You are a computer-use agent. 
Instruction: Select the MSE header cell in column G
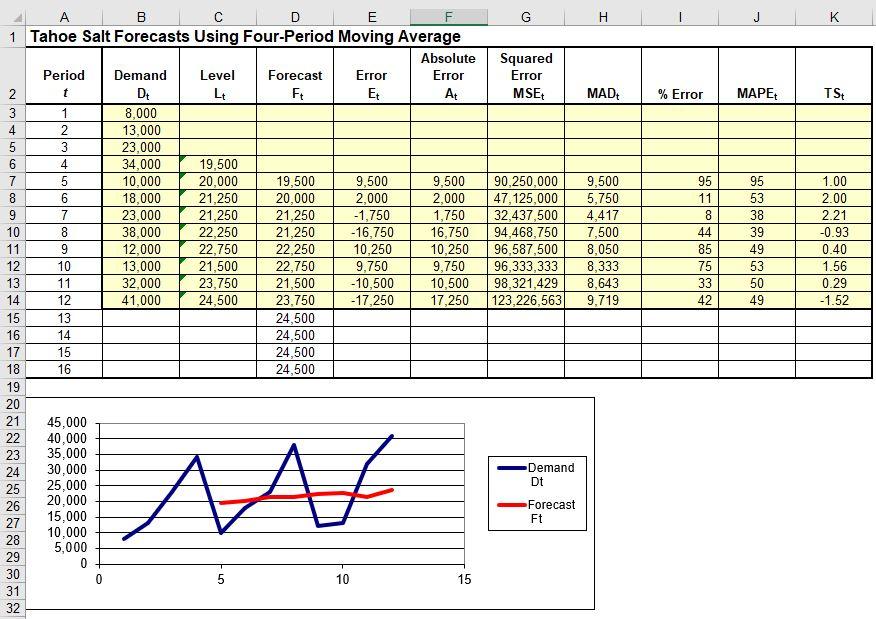point(524,75)
